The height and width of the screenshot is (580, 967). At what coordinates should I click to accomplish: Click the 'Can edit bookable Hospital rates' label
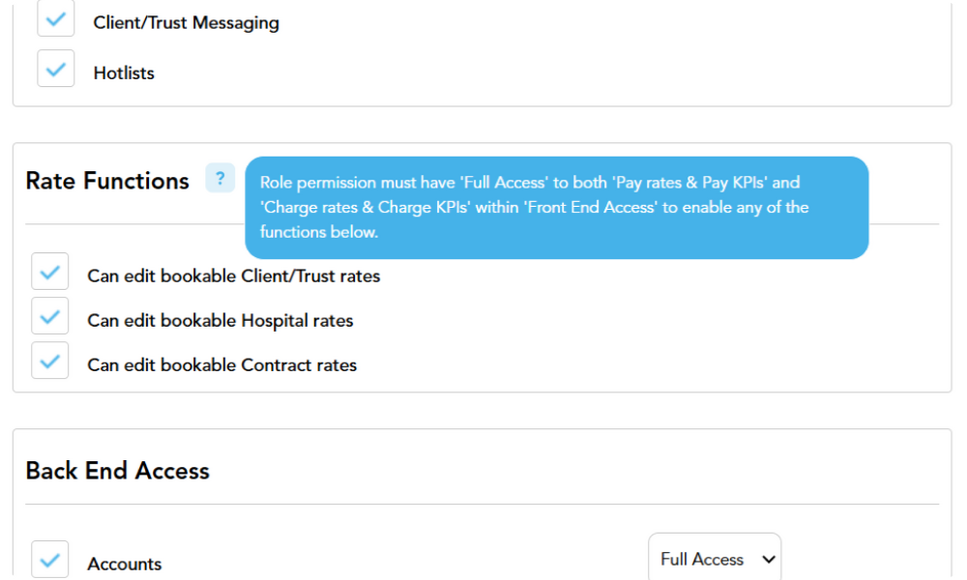coord(220,321)
